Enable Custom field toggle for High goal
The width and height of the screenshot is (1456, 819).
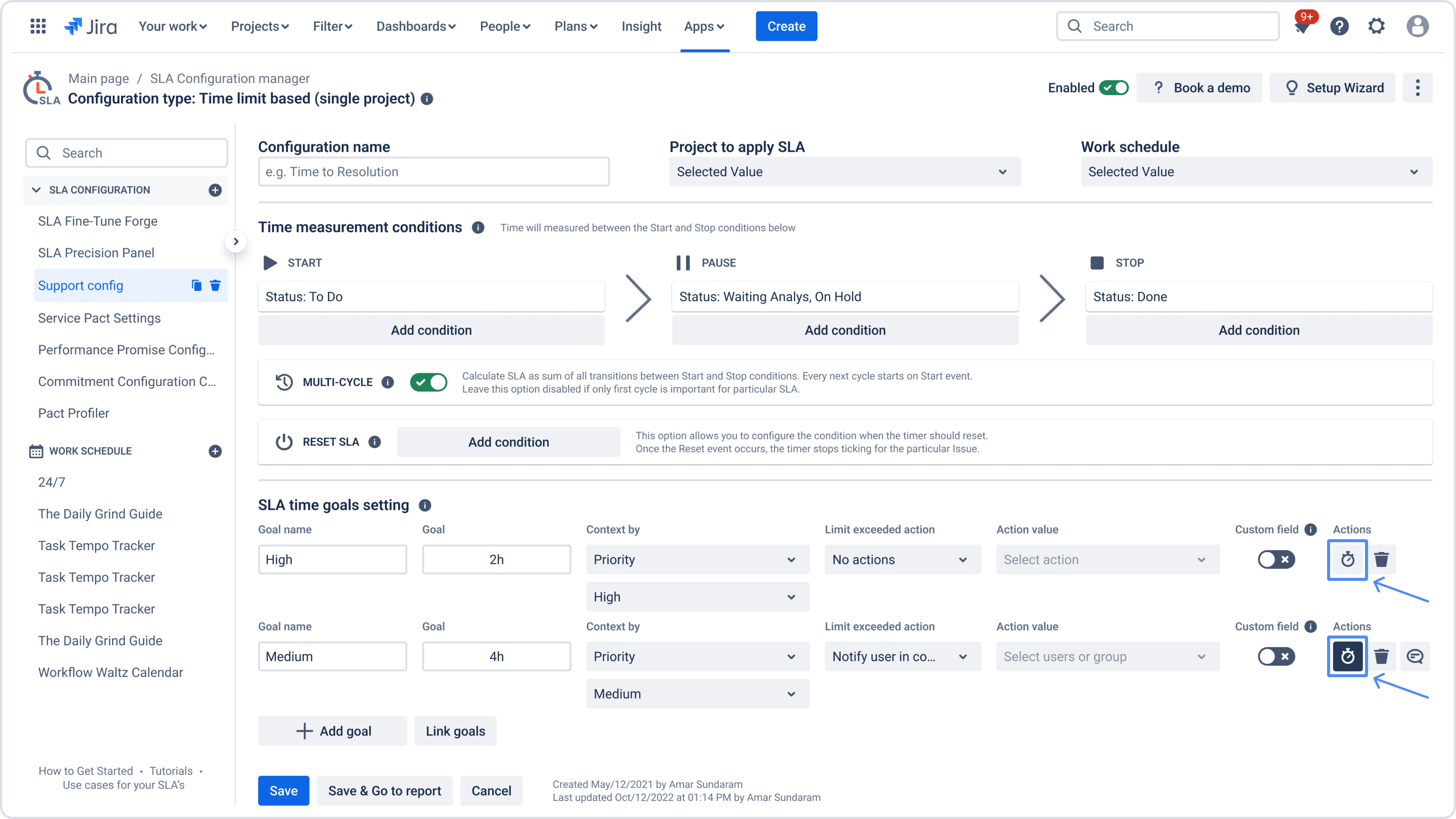(x=1276, y=560)
